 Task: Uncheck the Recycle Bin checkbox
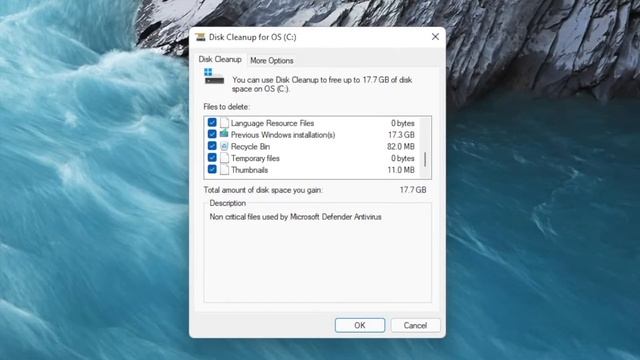(212, 146)
